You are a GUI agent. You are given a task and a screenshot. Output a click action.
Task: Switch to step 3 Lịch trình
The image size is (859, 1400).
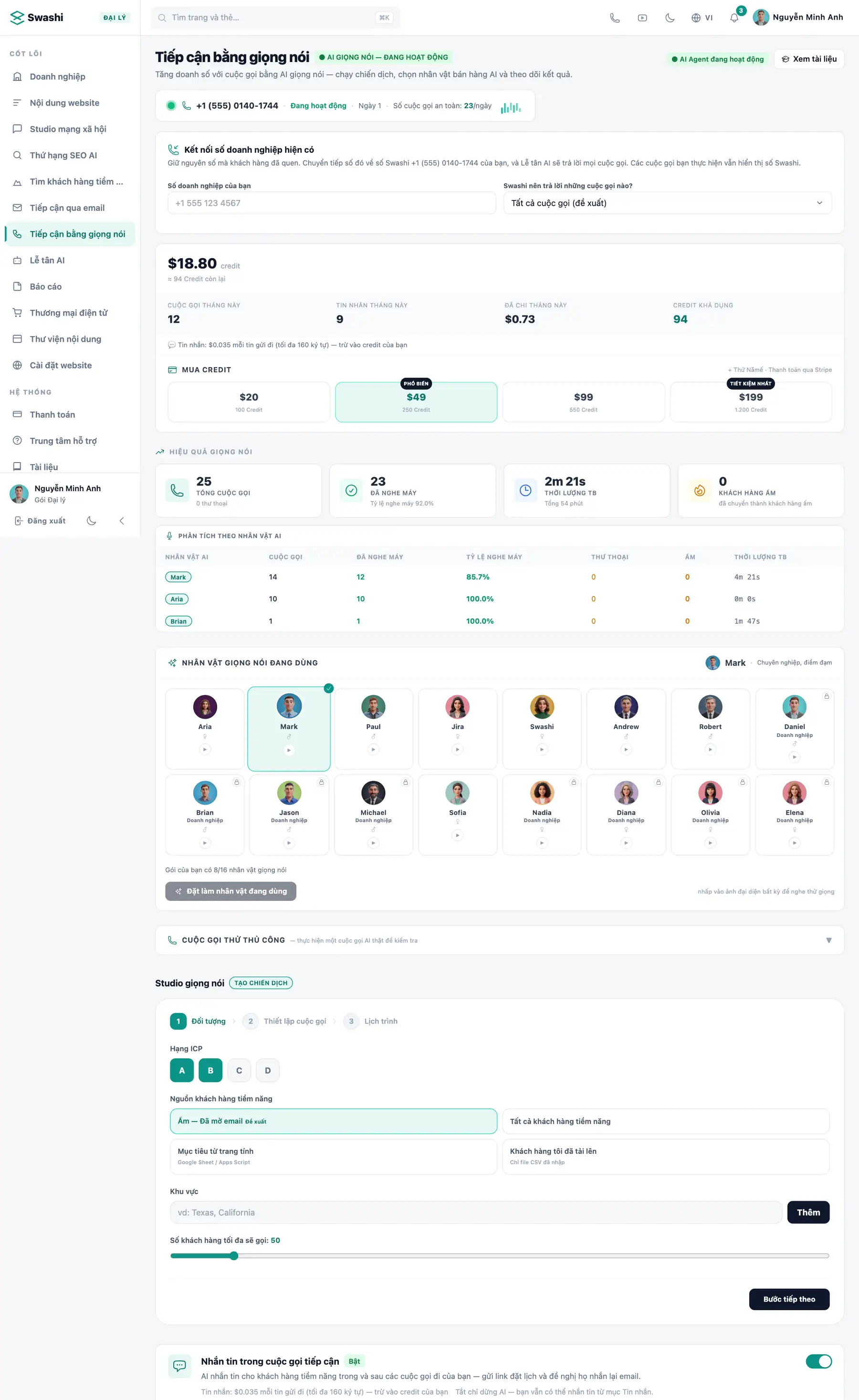click(x=370, y=1021)
